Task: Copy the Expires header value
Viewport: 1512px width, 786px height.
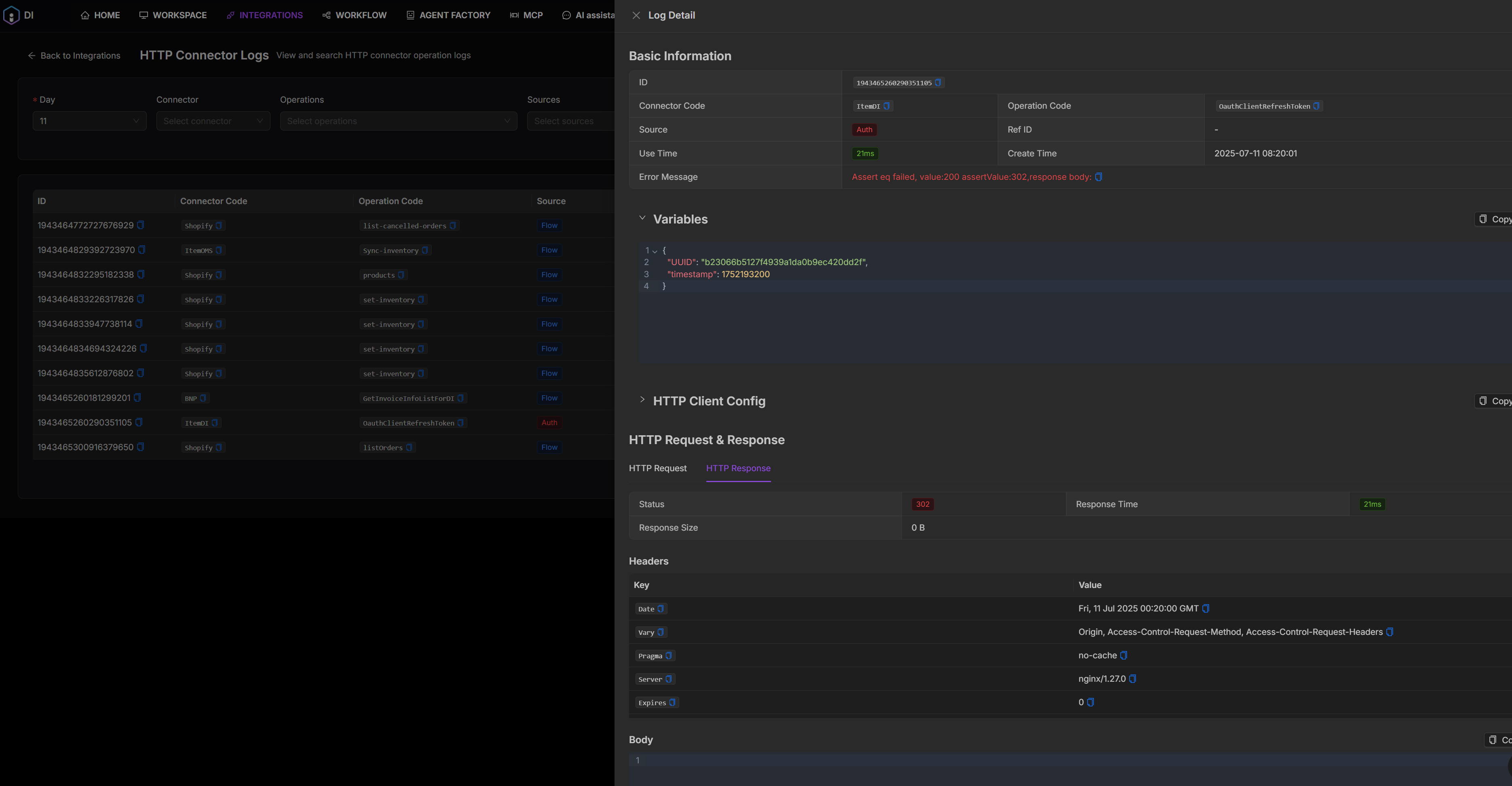Action: pyautogui.click(x=1090, y=703)
